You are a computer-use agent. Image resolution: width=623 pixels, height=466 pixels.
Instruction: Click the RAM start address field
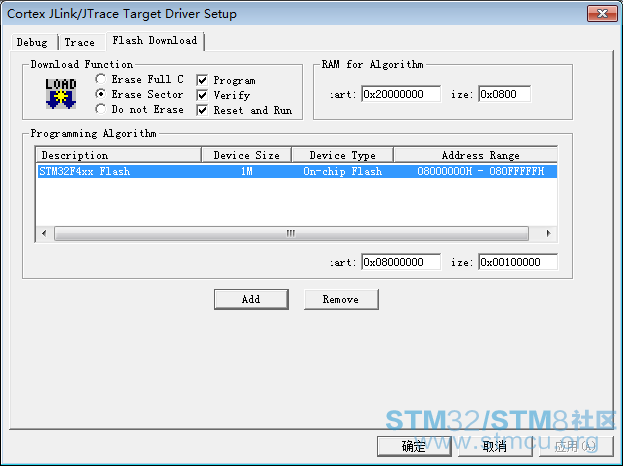[400, 94]
